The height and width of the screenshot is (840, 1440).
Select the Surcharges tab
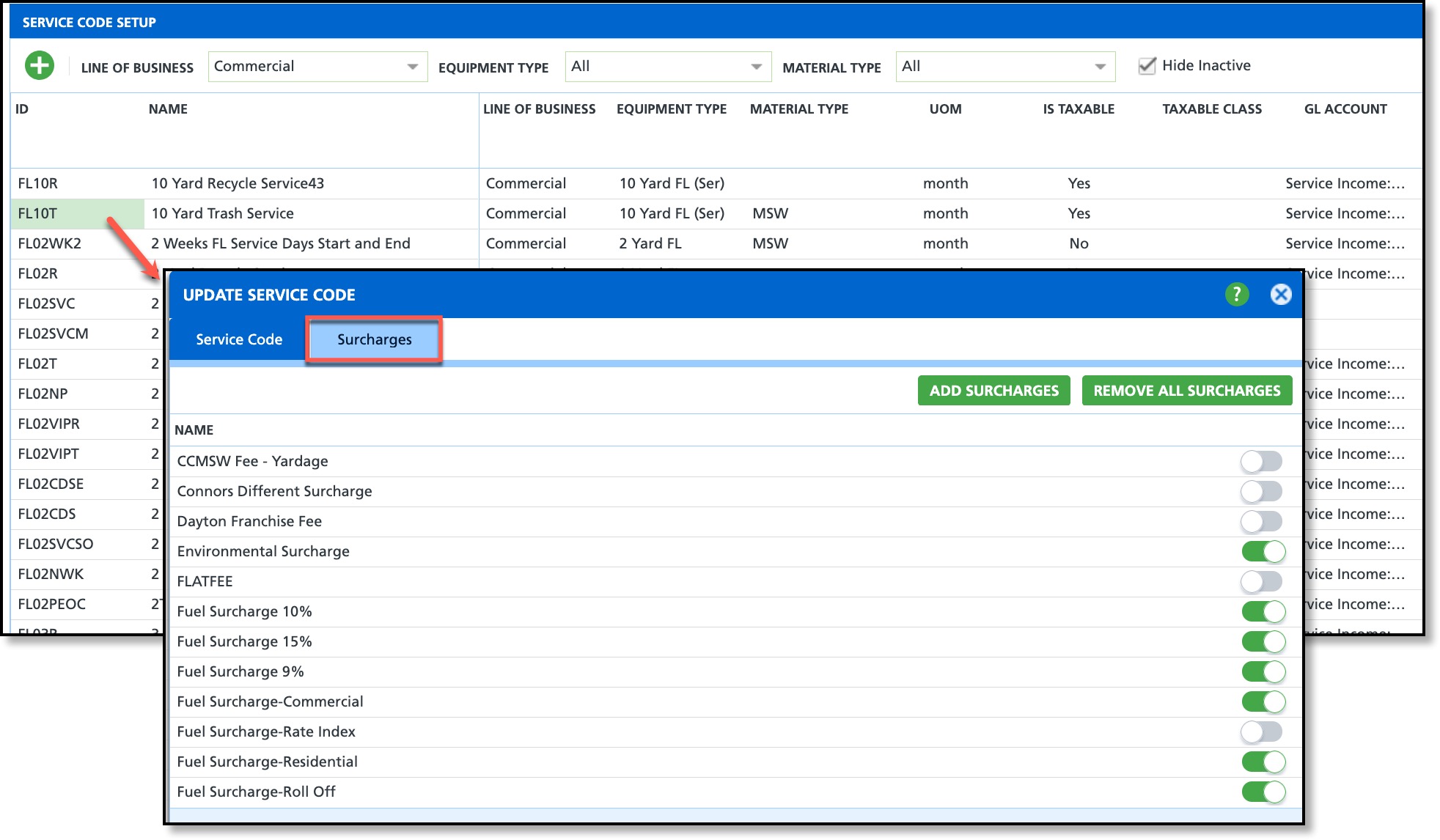point(374,339)
